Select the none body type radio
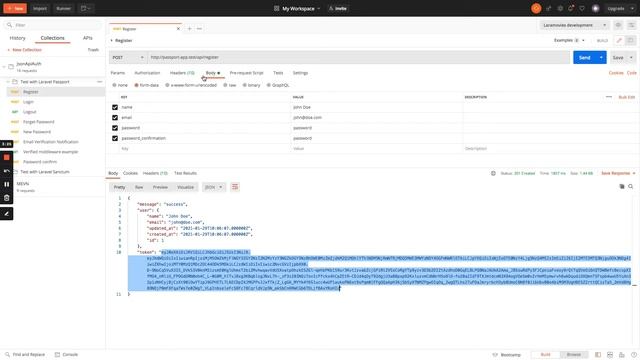Viewport: 640px width, 360px height. tap(114, 85)
